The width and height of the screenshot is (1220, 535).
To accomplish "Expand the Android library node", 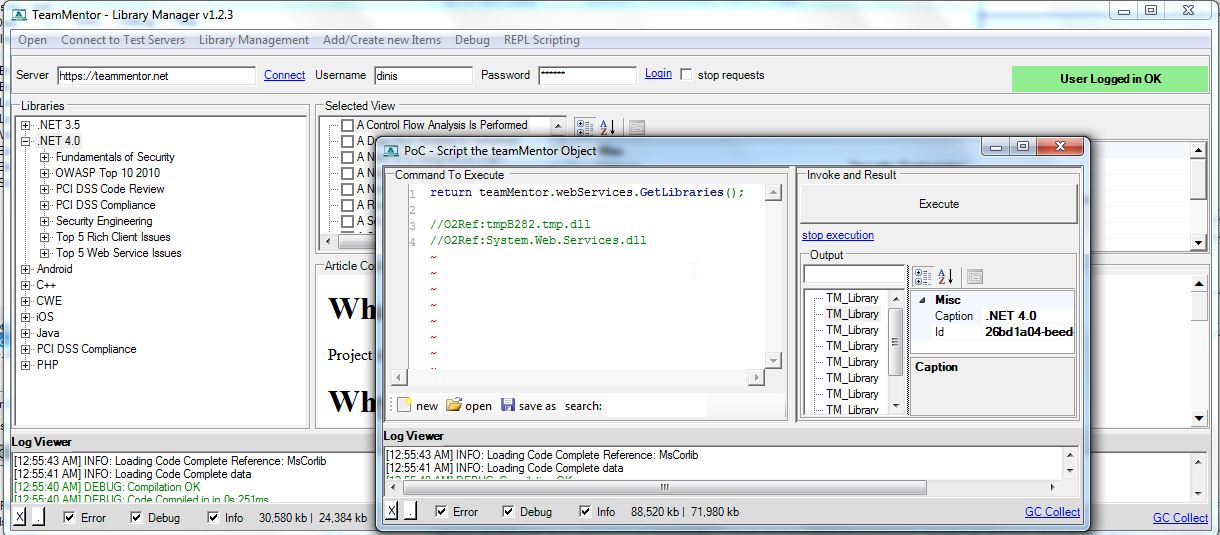I will pyautogui.click(x=26, y=269).
